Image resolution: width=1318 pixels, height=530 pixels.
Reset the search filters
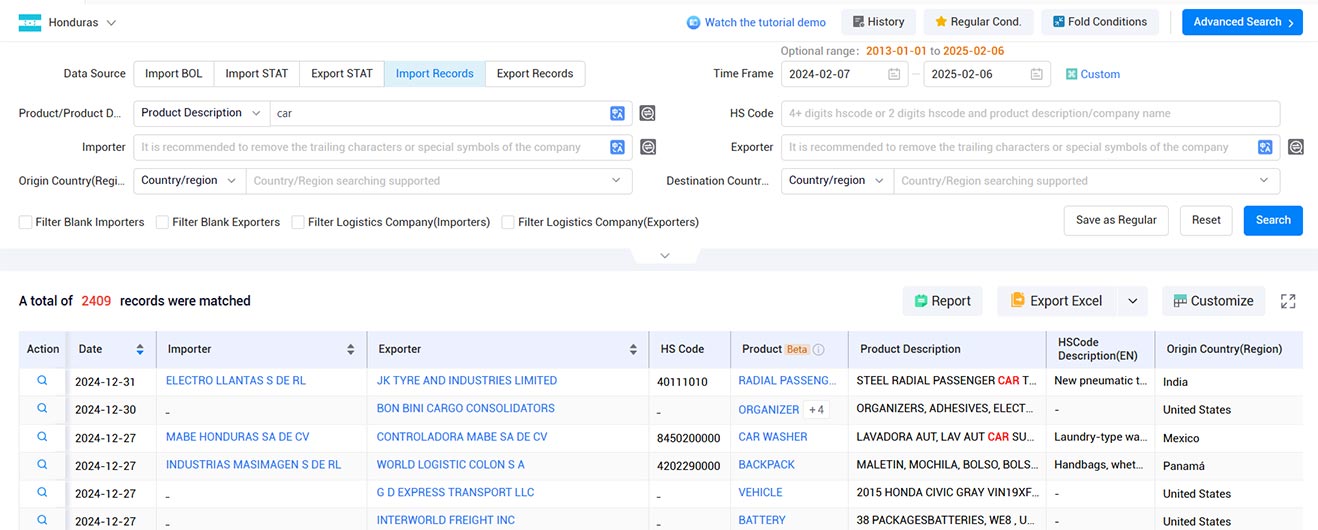pos(1206,220)
